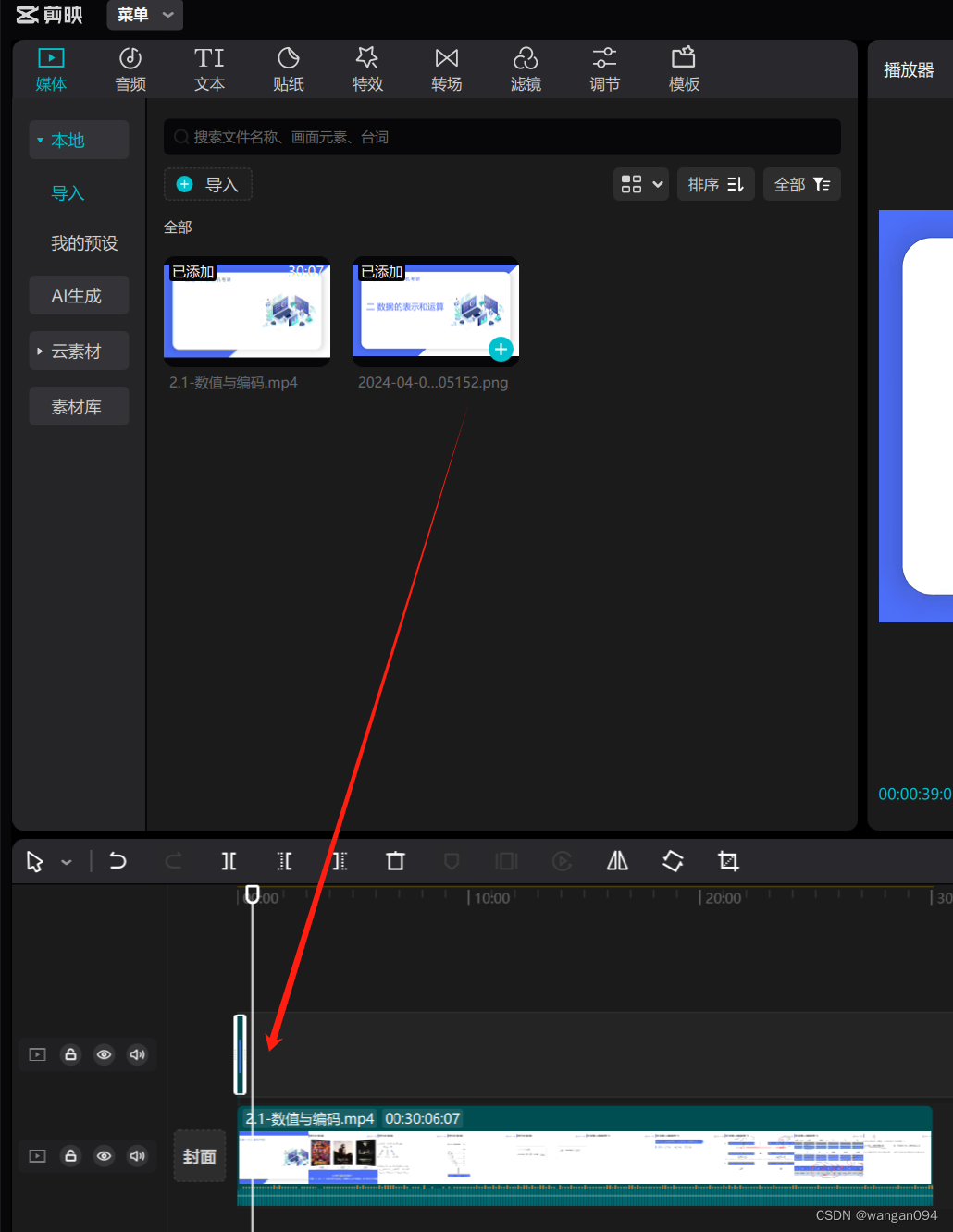Select 导入 in the left sidebar

click(x=68, y=193)
